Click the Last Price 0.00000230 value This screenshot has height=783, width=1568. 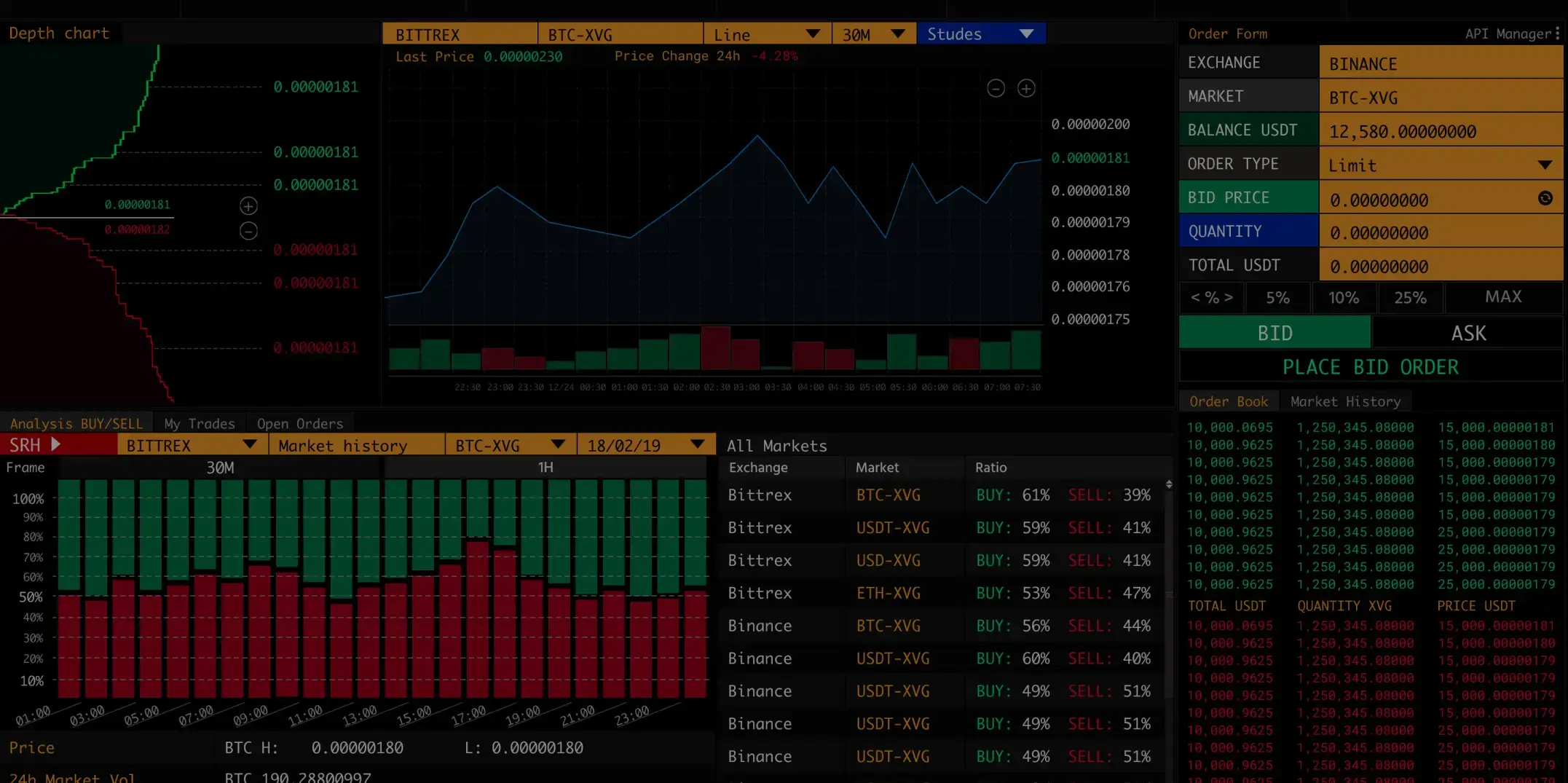[523, 56]
